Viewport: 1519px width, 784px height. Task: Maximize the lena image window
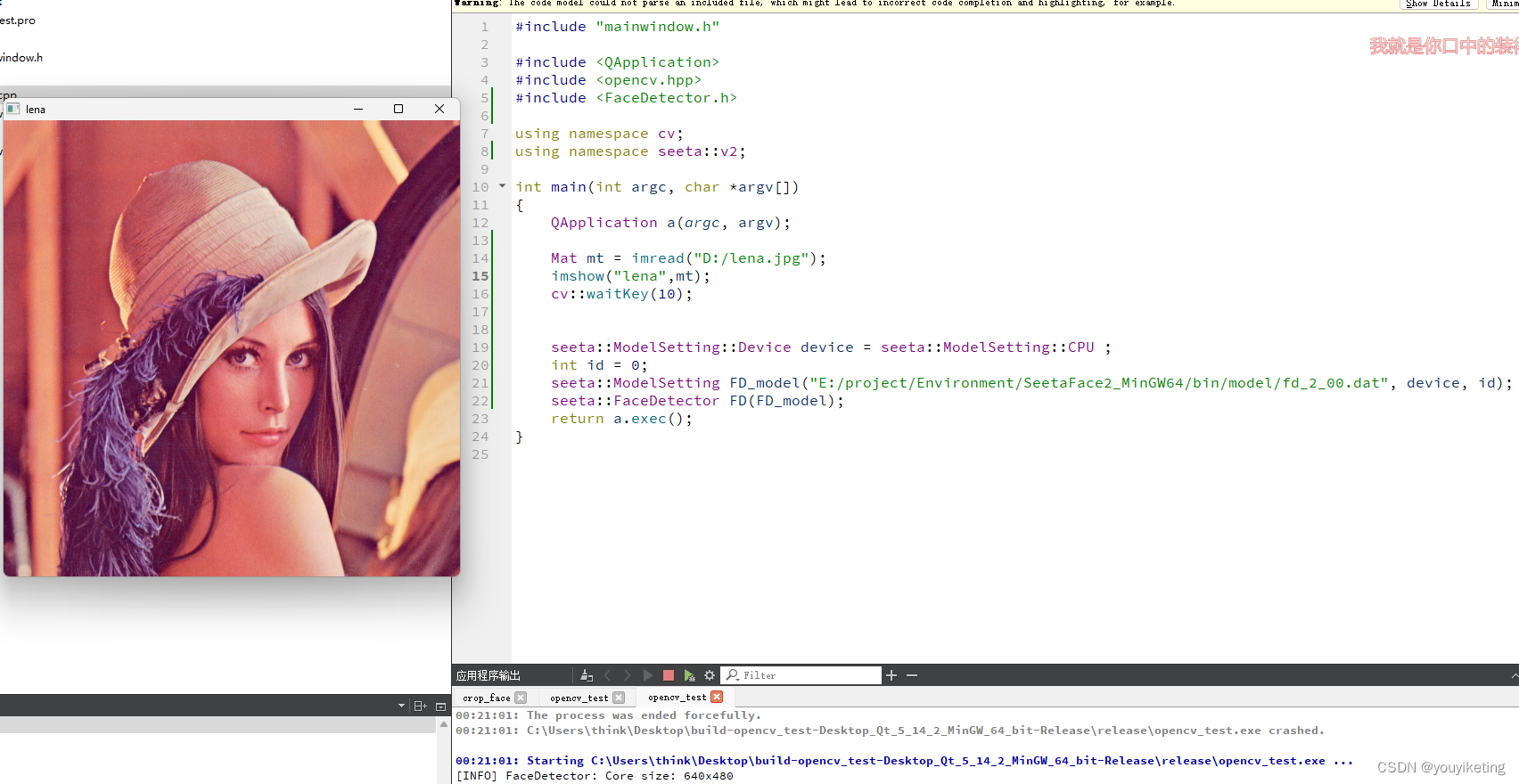click(398, 109)
